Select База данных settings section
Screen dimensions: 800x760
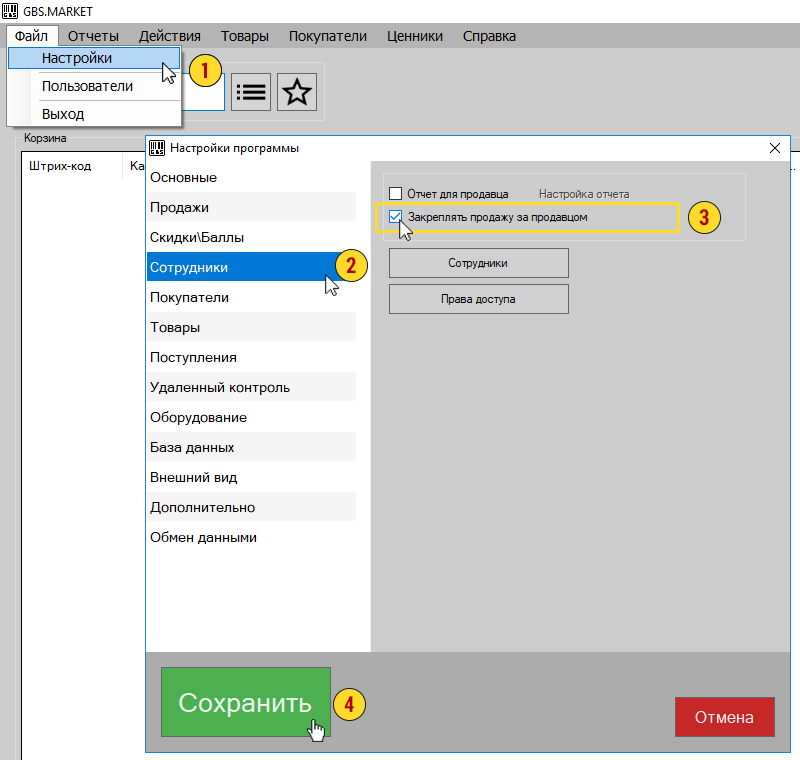coord(252,447)
